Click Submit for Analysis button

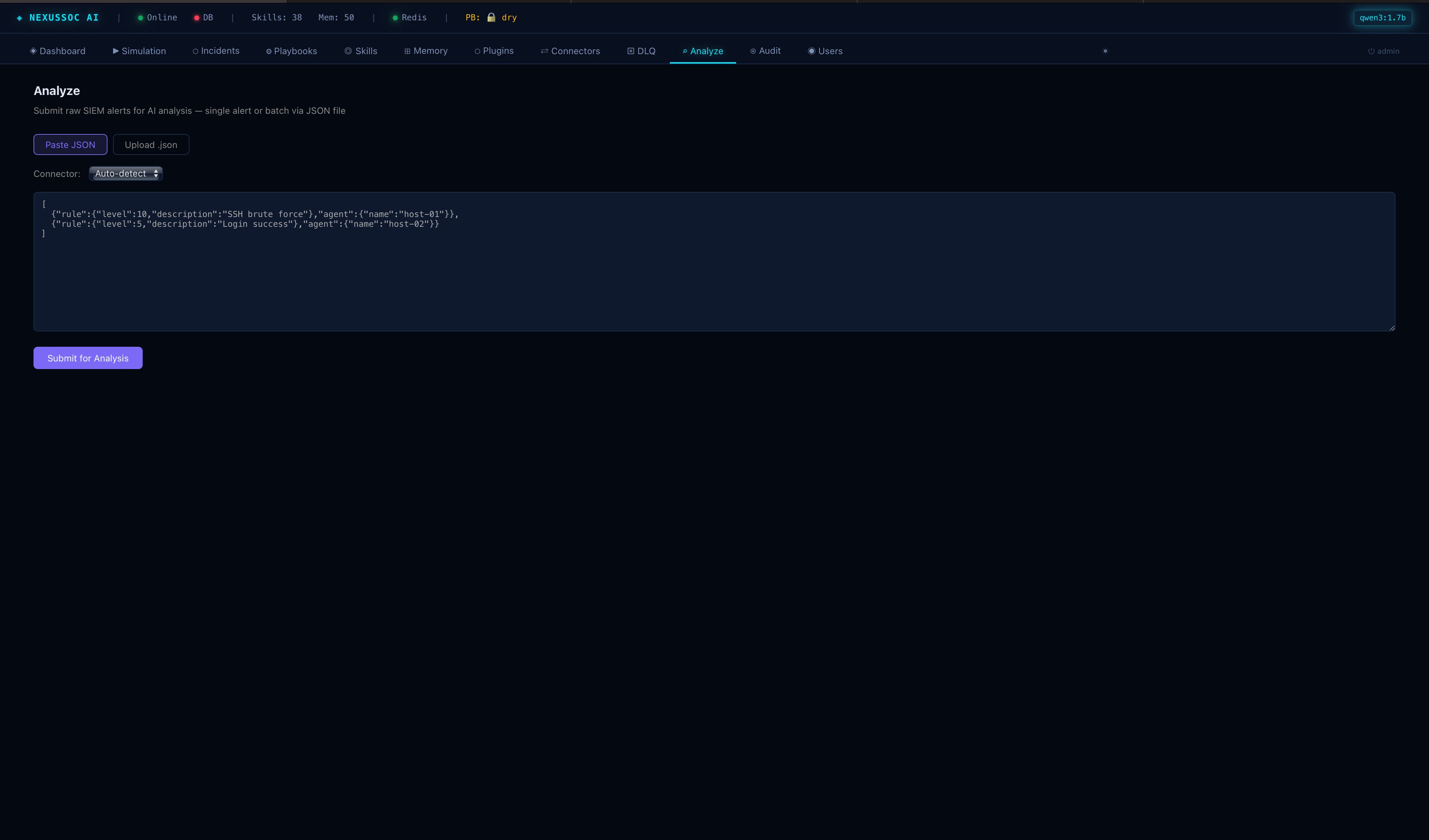[88, 358]
